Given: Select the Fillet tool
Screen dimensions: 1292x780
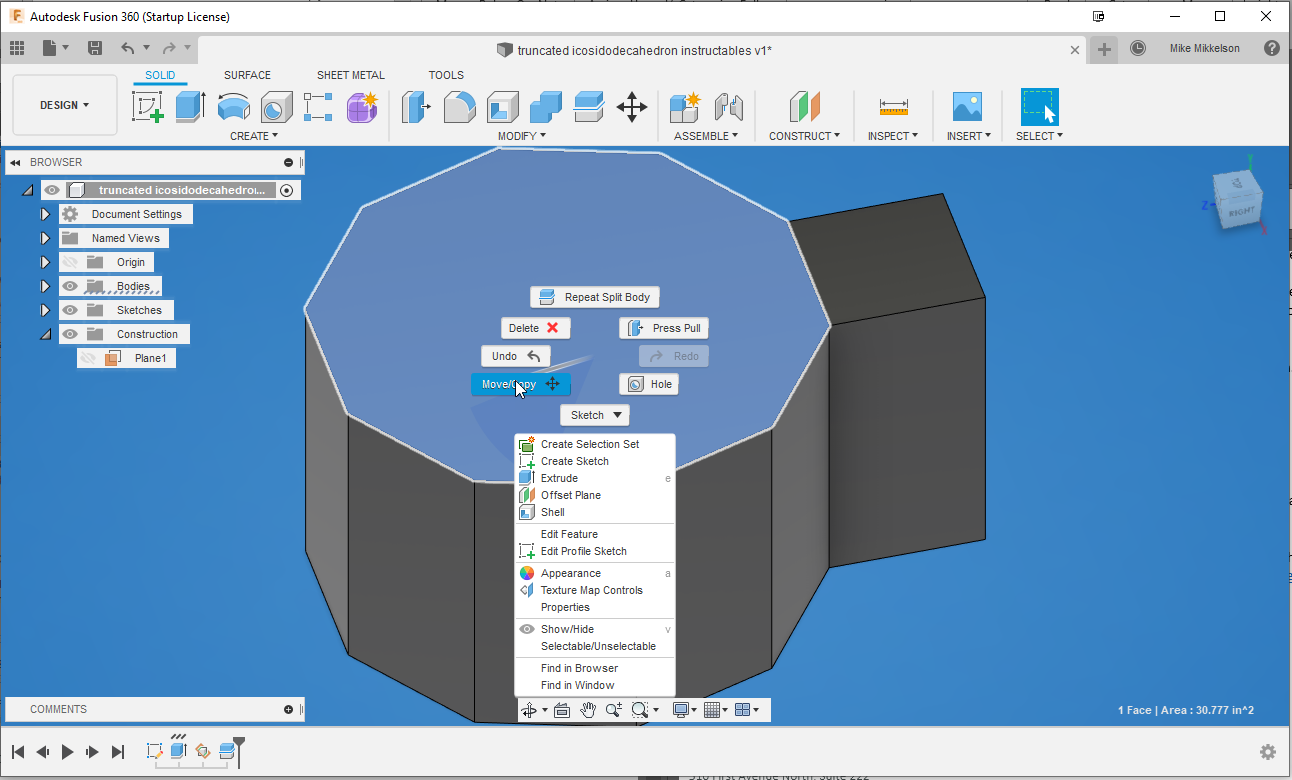Looking at the screenshot, I should [459, 107].
